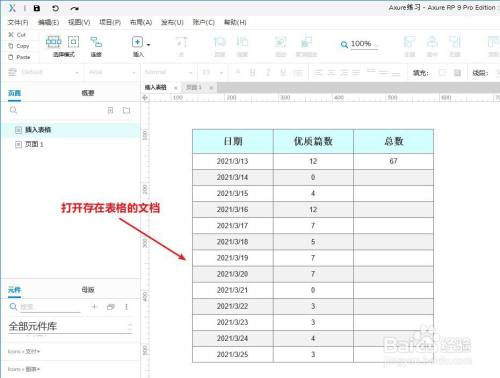Toggle Italic formatting
The image size is (500, 378).
268,72
